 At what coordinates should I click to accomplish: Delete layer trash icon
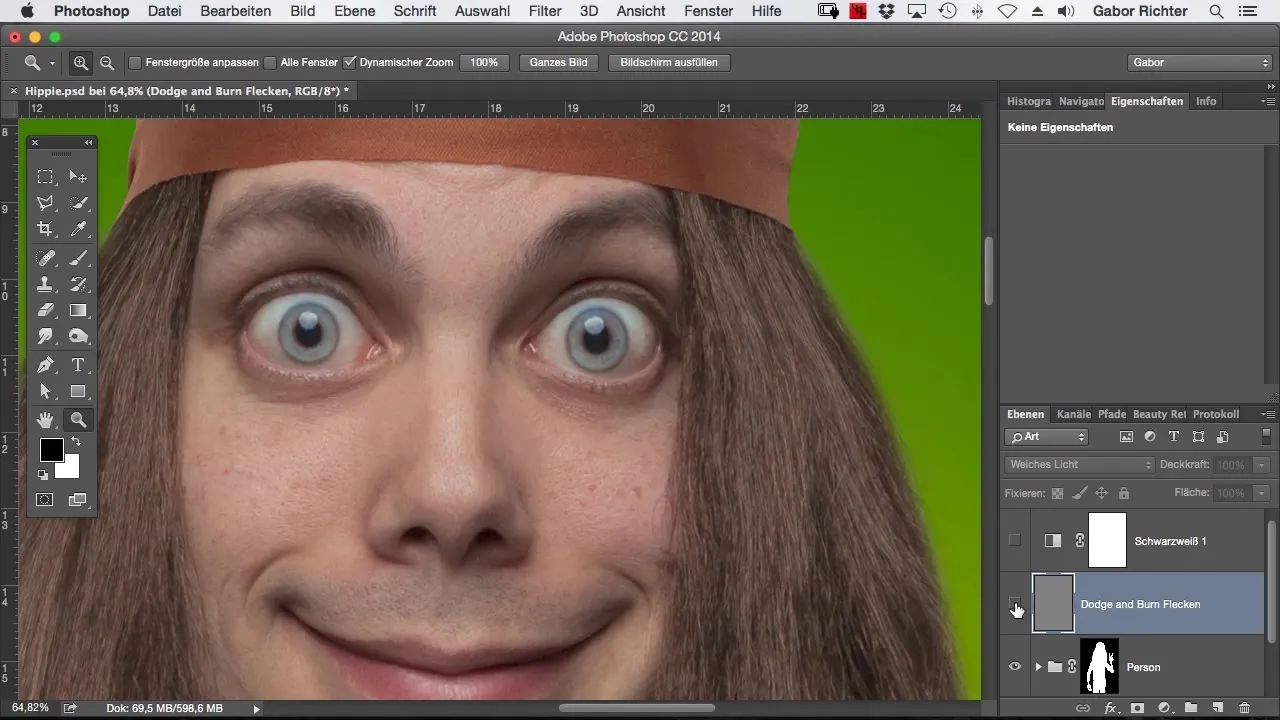[1244, 708]
